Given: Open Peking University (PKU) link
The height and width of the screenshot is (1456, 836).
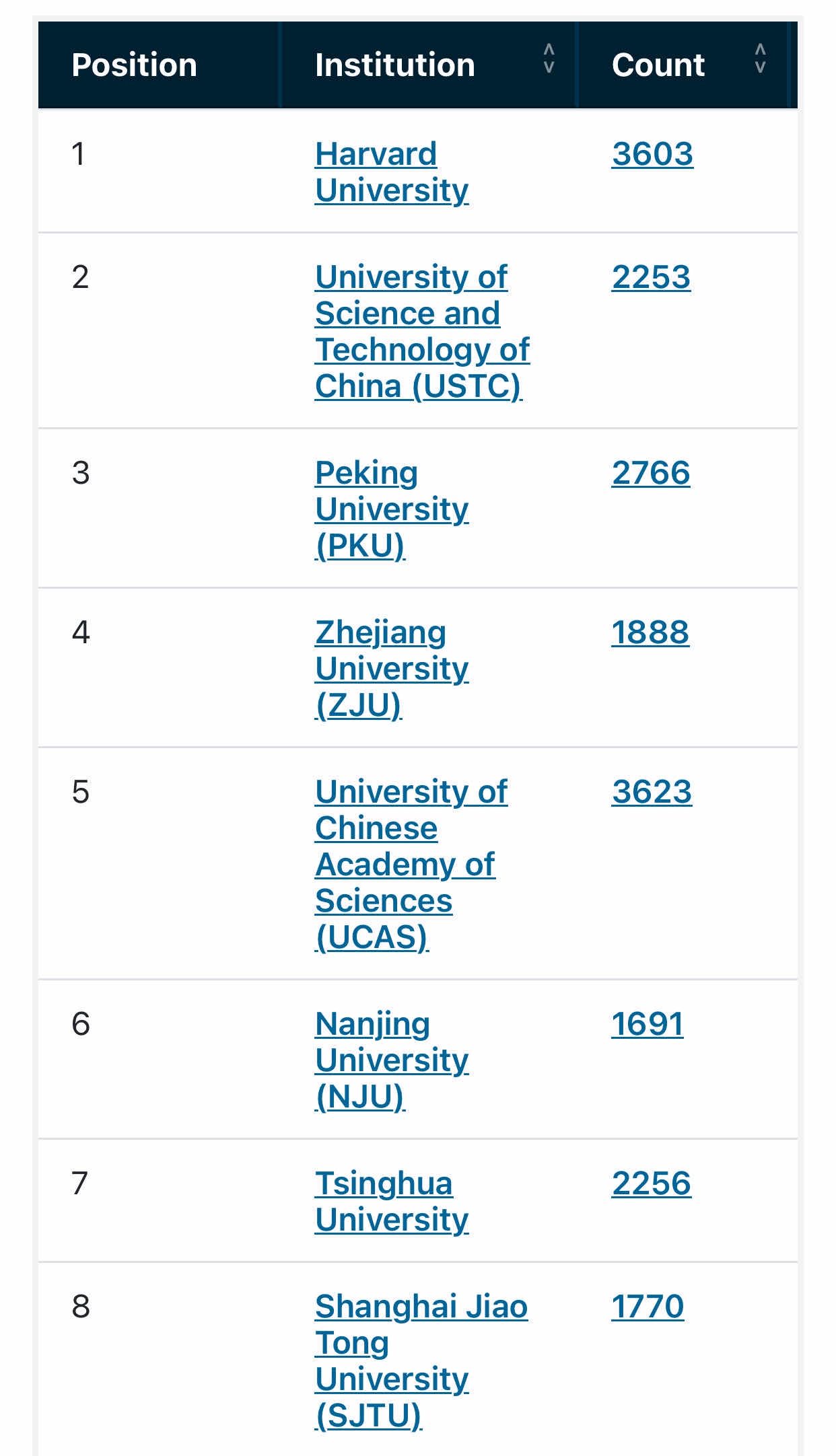Looking at the screenshot, I should coord(392,509).
